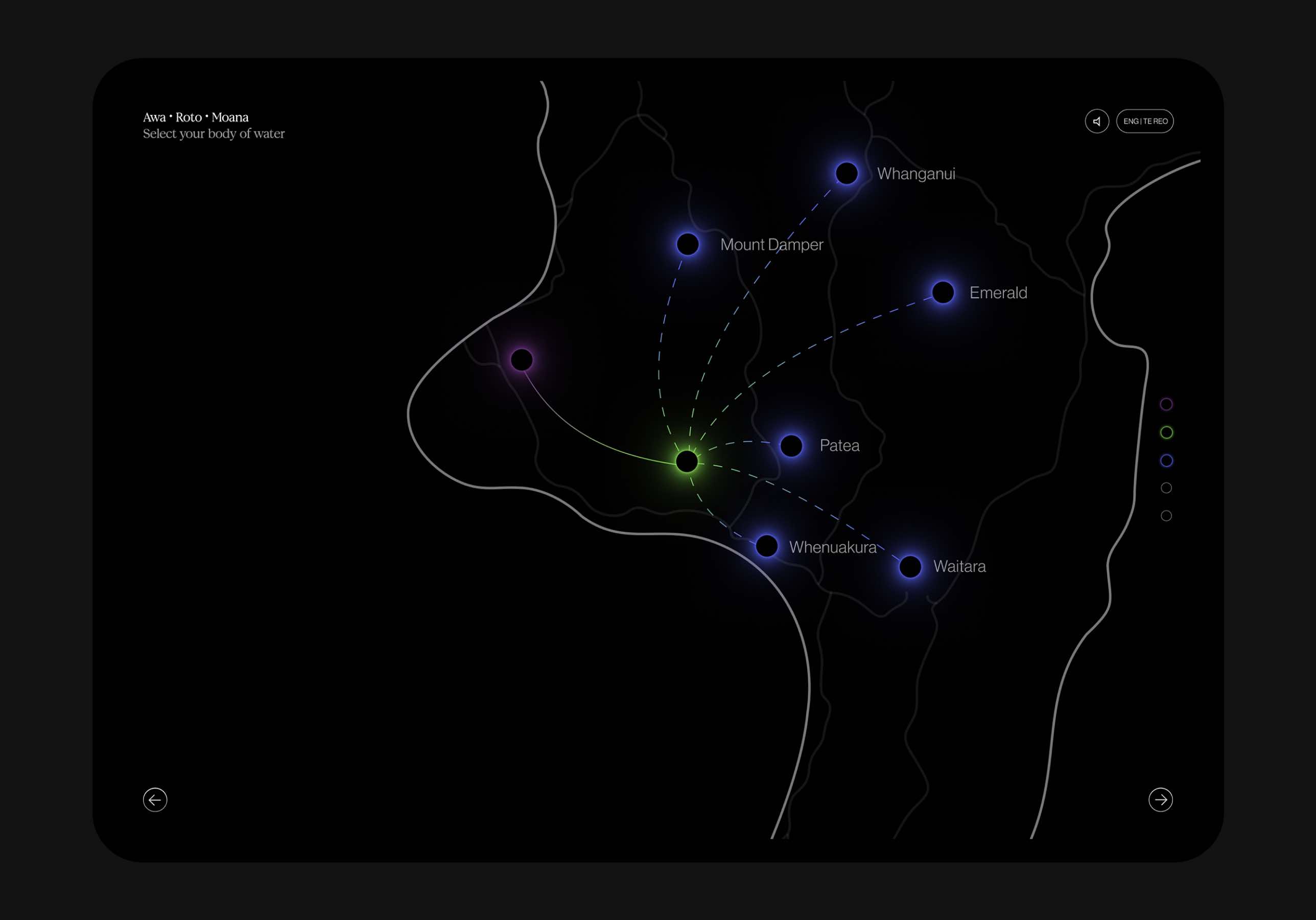Jump to the green step indicator

pyautogui.click(x=1166, y=432)
